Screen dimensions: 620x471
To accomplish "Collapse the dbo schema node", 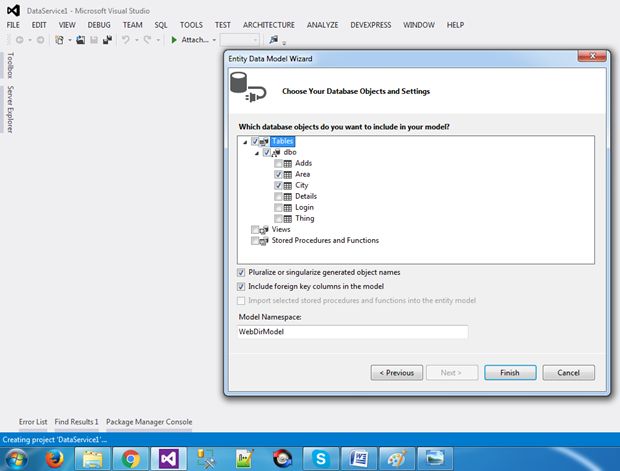I will coord(257,153).
